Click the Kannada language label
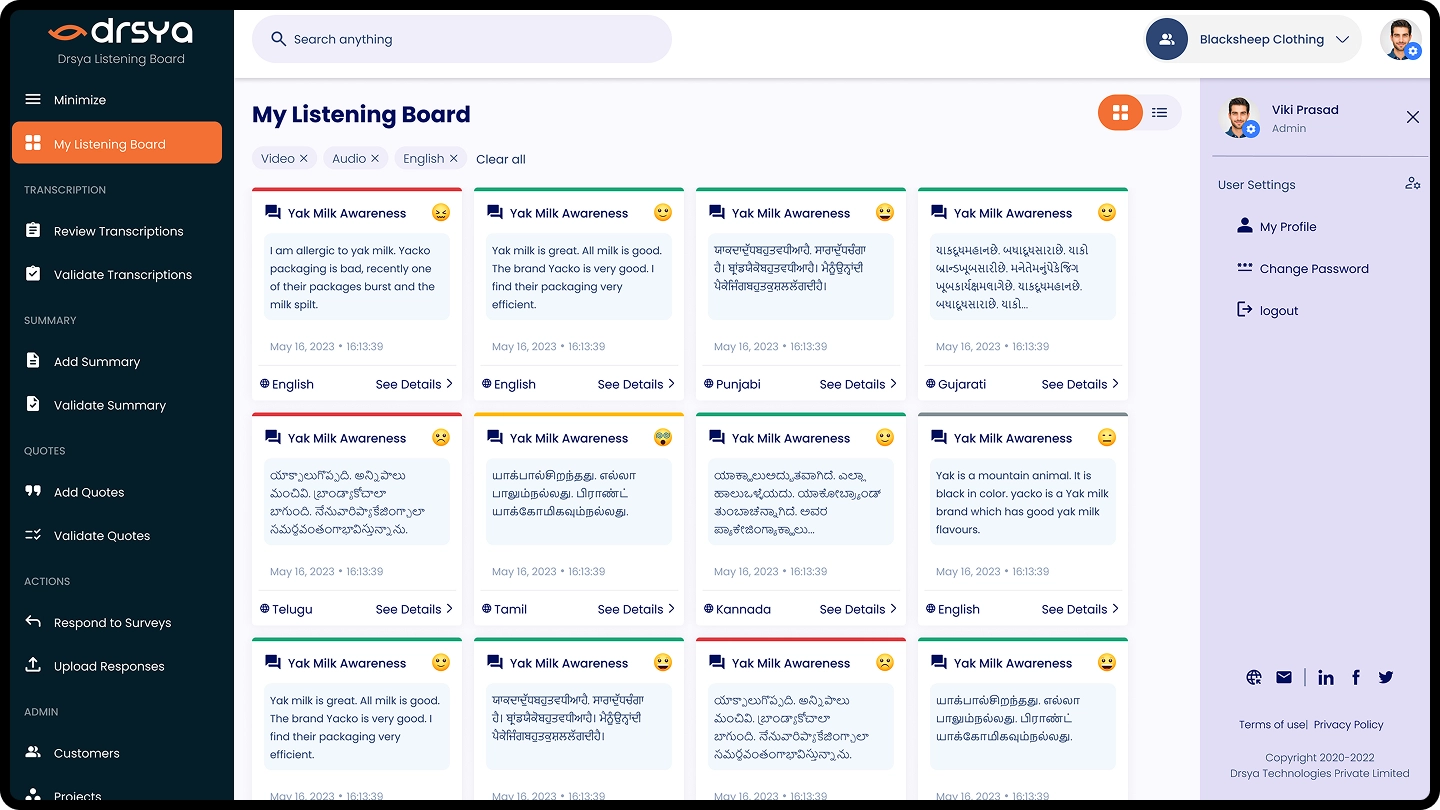 pos(744,609)
